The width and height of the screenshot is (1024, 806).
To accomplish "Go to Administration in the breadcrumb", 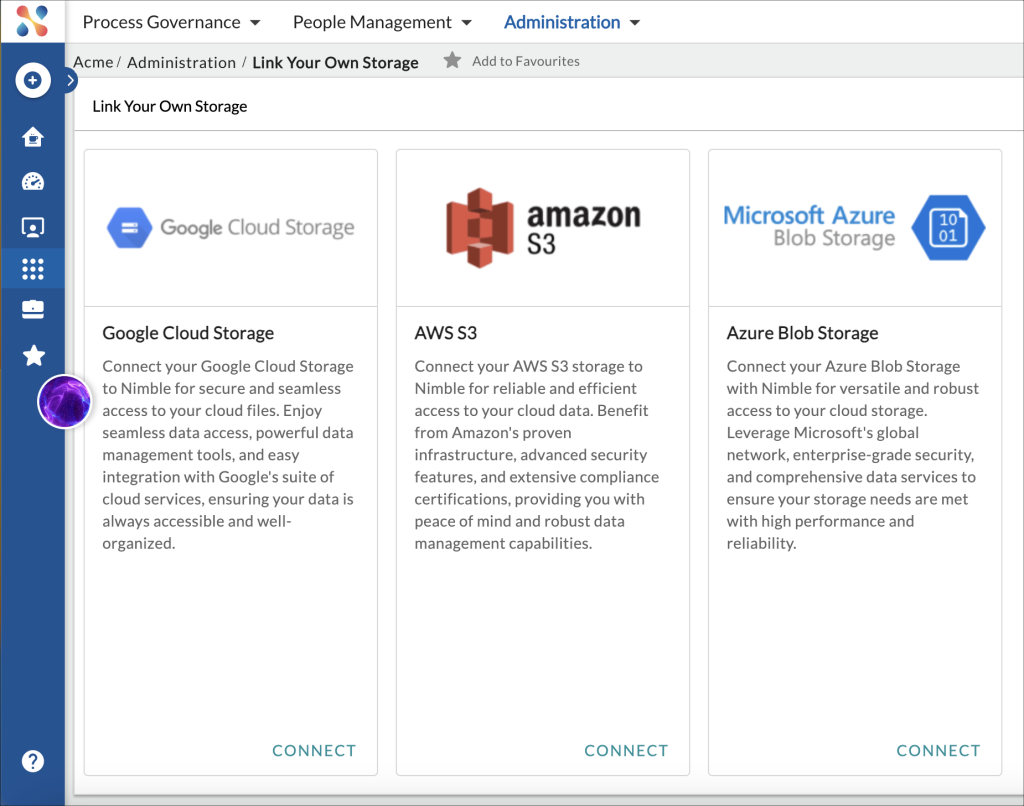I will click(181, 62).
